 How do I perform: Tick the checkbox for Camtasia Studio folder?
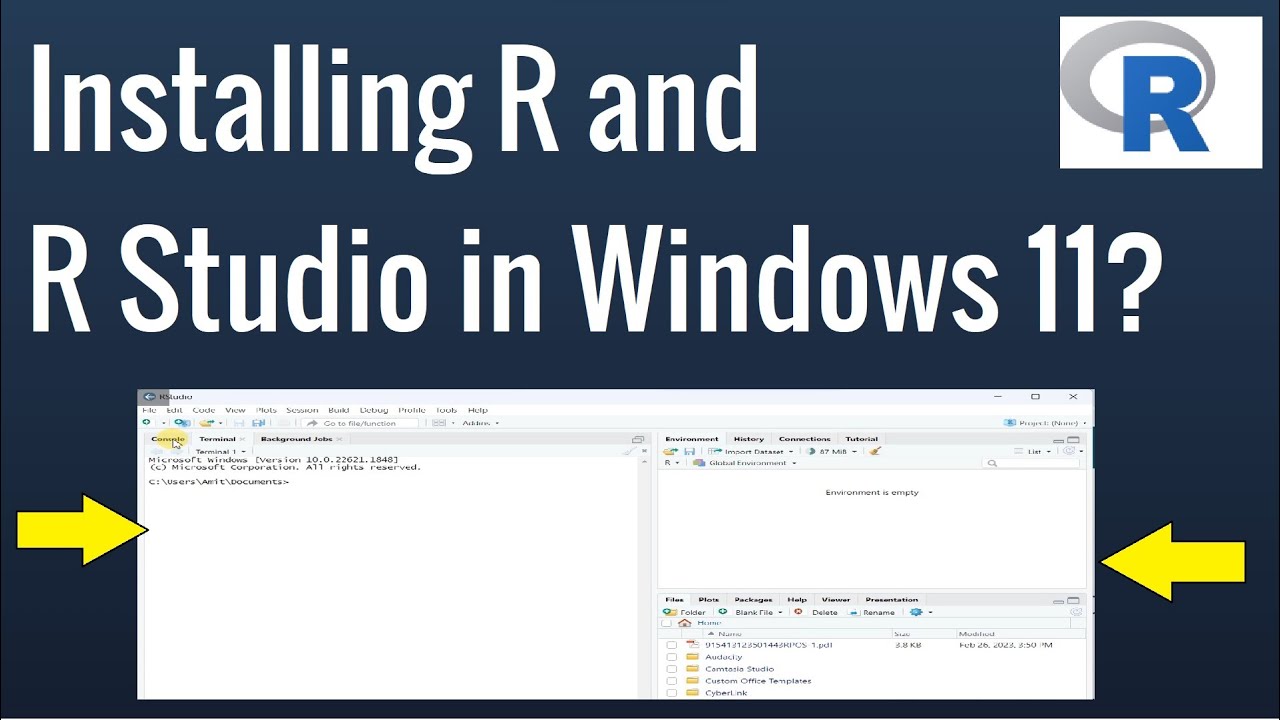click(x=672, y=669)
